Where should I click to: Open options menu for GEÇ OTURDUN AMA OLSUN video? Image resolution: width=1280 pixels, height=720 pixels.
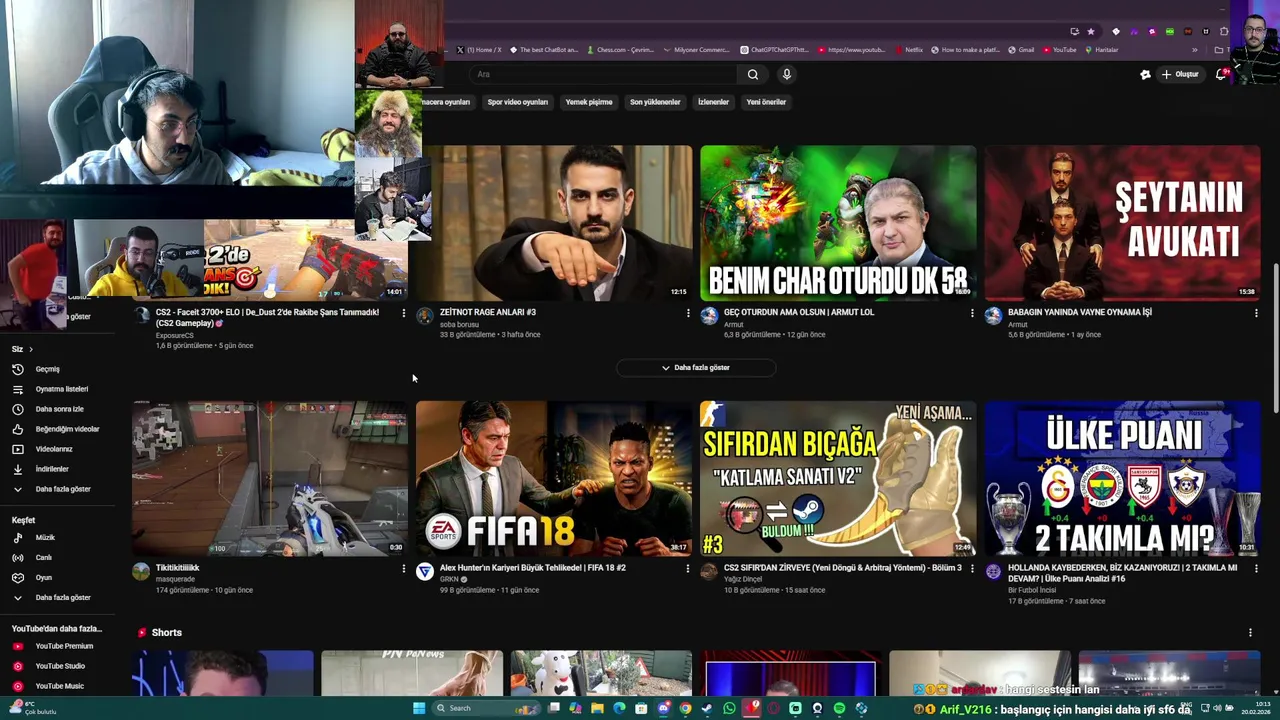(x=972, y=313)
